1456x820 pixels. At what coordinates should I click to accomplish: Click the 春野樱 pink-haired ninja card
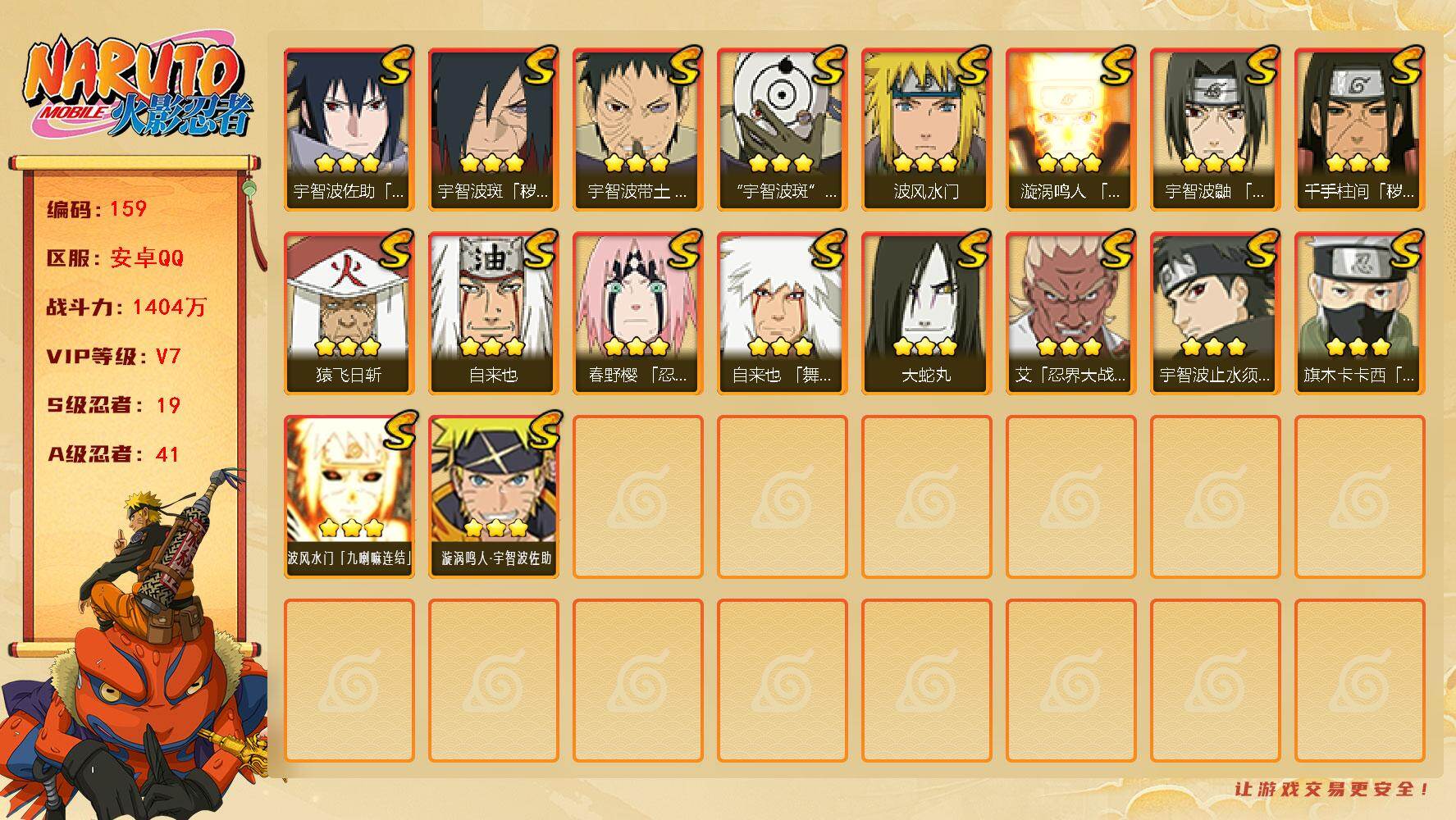point(637,313)
